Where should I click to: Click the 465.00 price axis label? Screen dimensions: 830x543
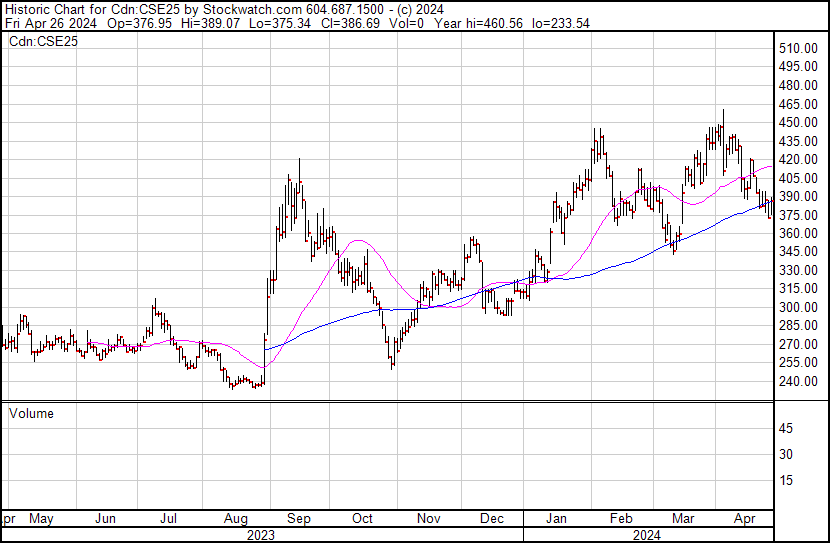pyautogui.click(x=798, y=104)
